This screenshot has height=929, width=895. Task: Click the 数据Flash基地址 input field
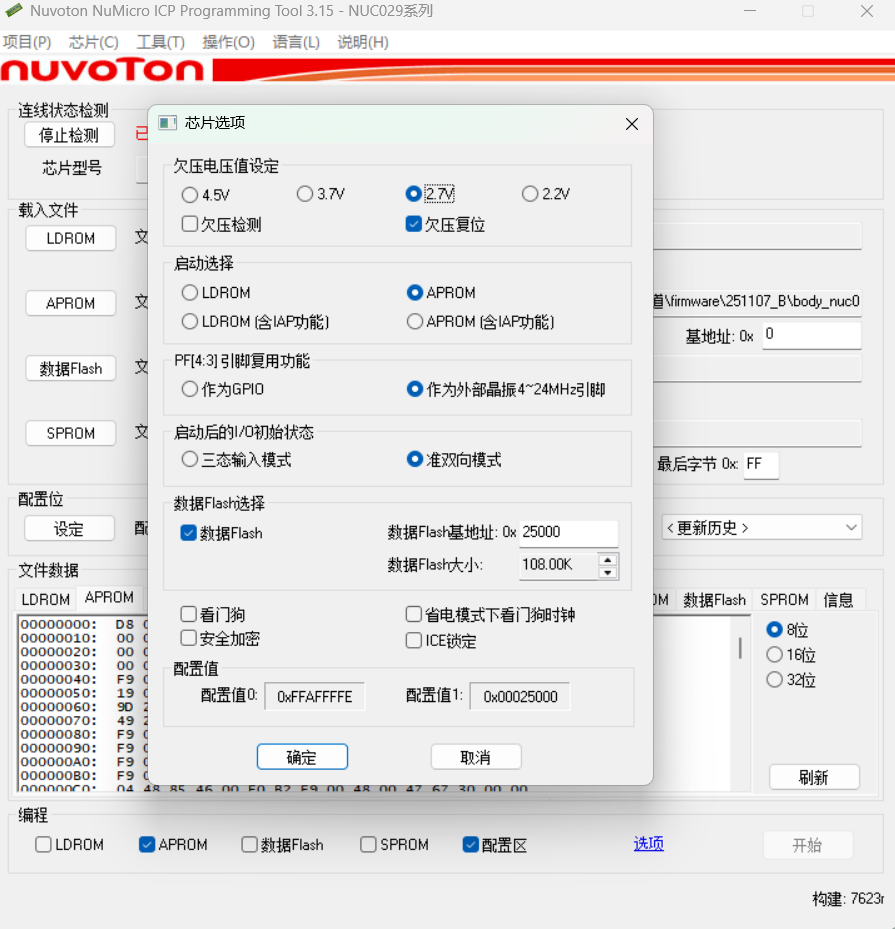(568, 533)
